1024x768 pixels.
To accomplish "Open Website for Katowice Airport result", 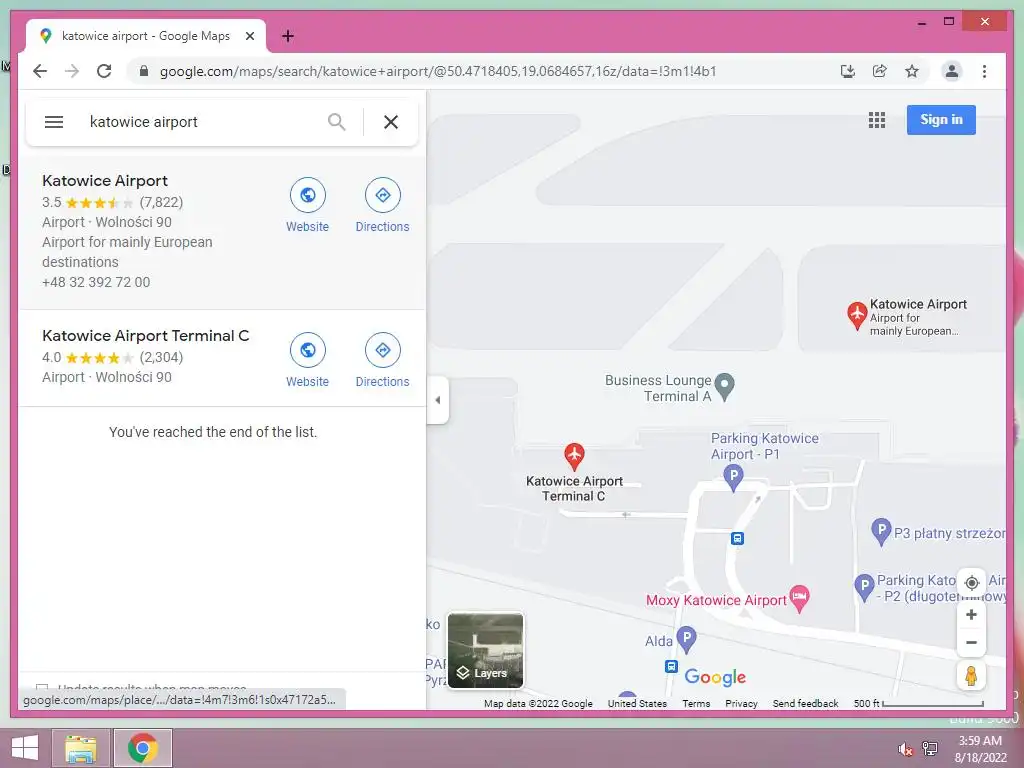I will 308,205.
